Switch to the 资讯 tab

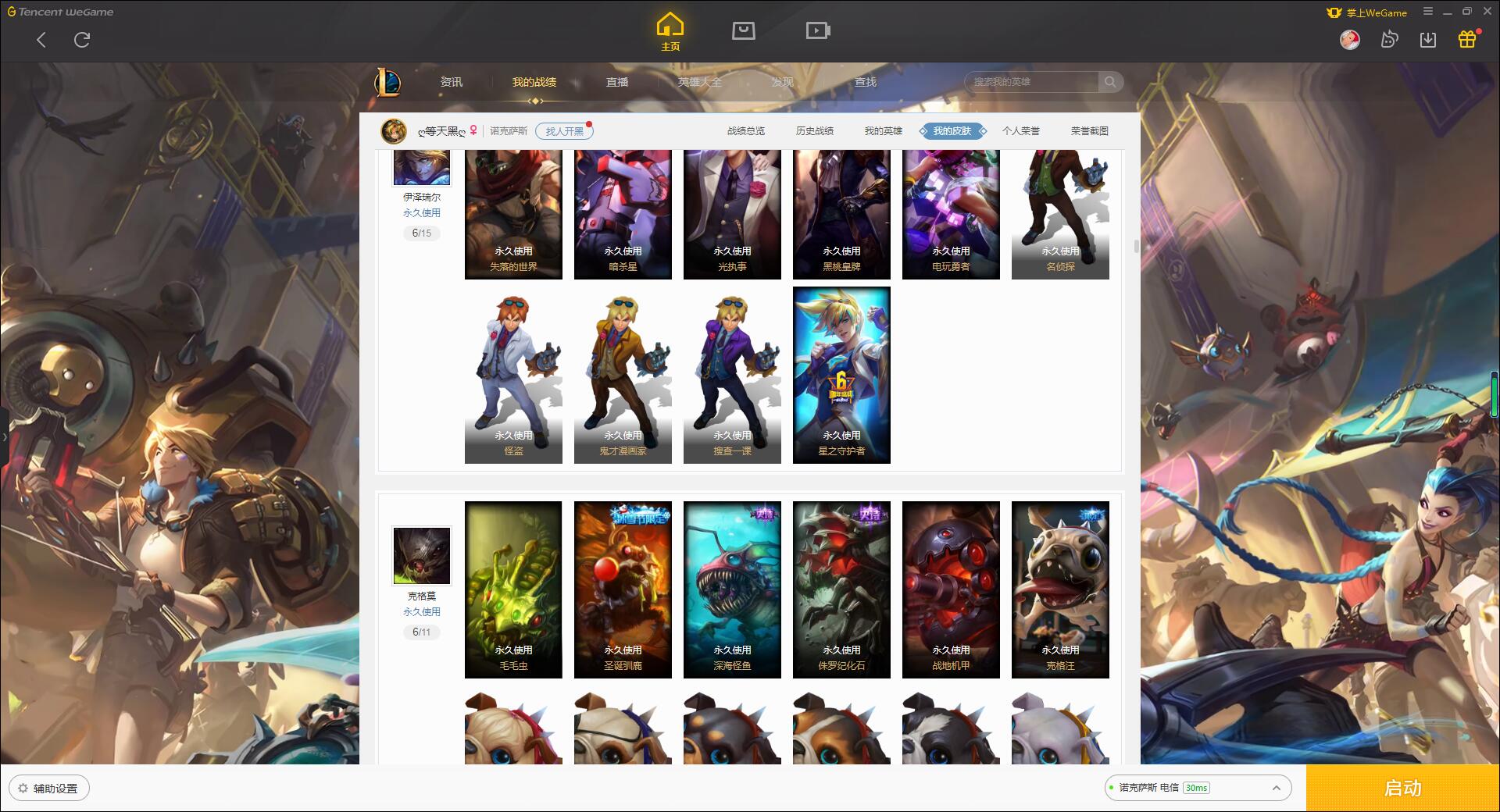pyautogui.click(x=451, y=82)
